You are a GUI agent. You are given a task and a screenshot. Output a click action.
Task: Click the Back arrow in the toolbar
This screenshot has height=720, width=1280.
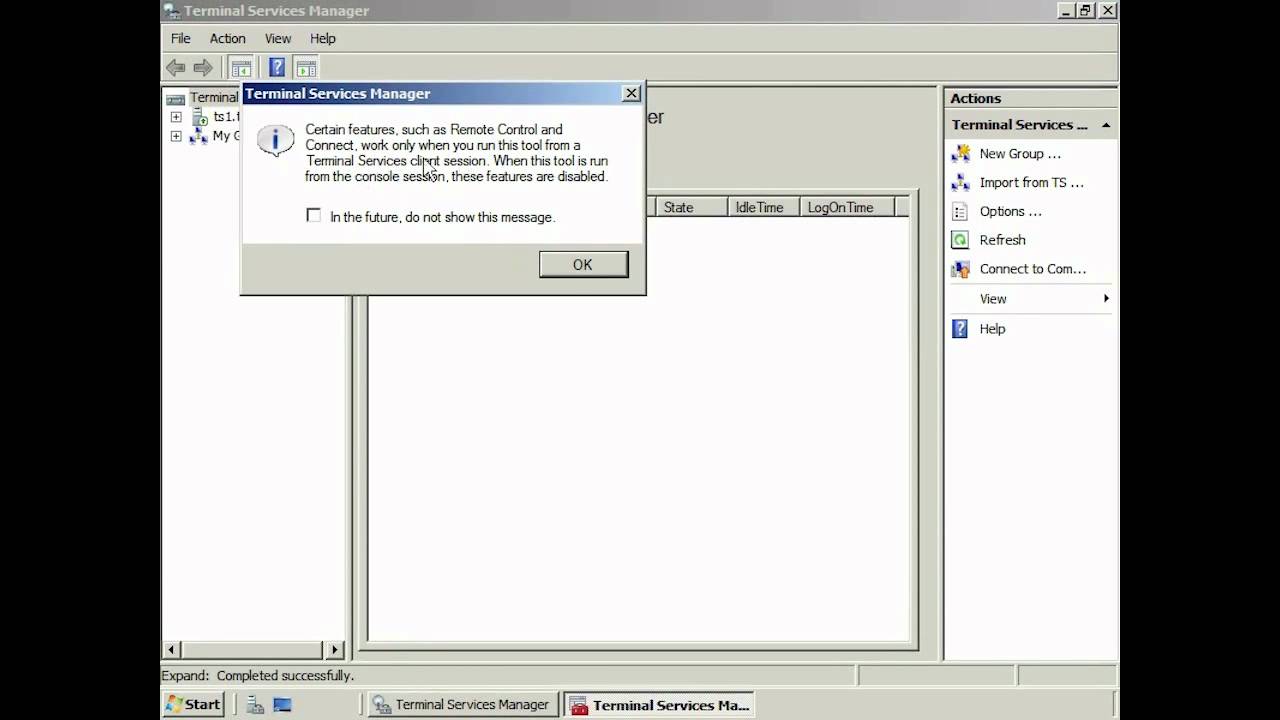176,68
